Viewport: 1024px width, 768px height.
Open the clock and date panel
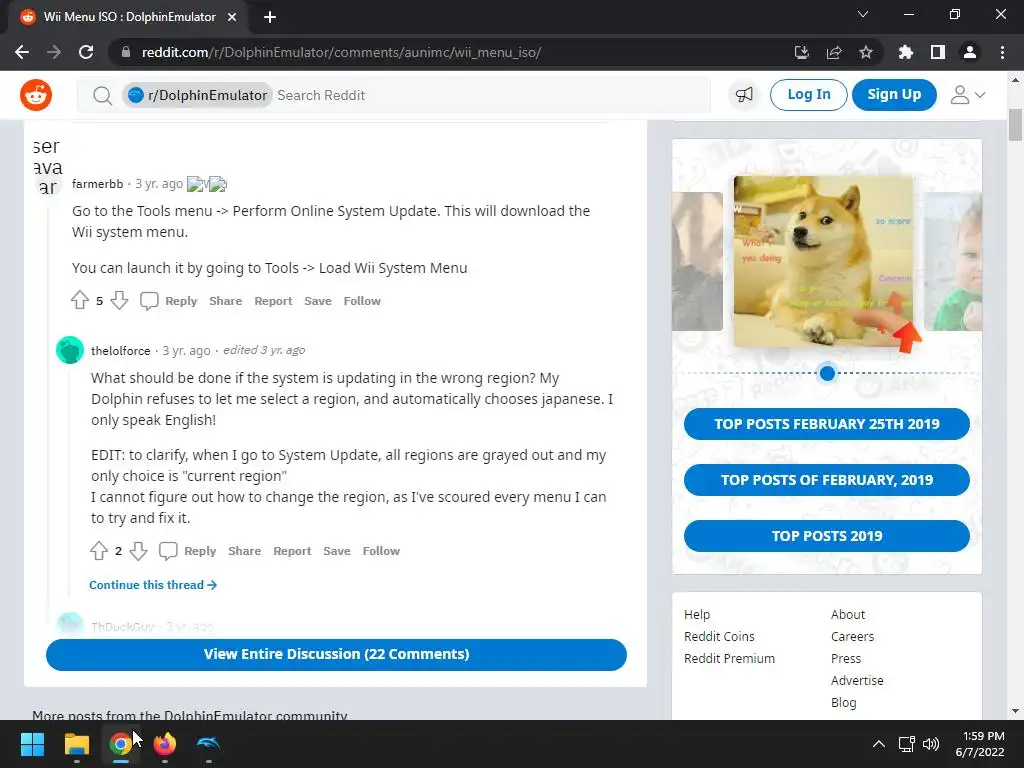(x=980, y=744)
